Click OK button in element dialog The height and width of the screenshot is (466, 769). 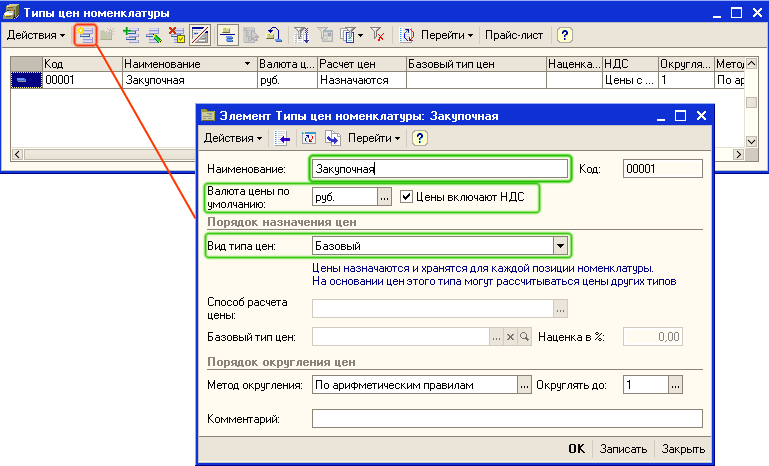click(x=576, y=449)
